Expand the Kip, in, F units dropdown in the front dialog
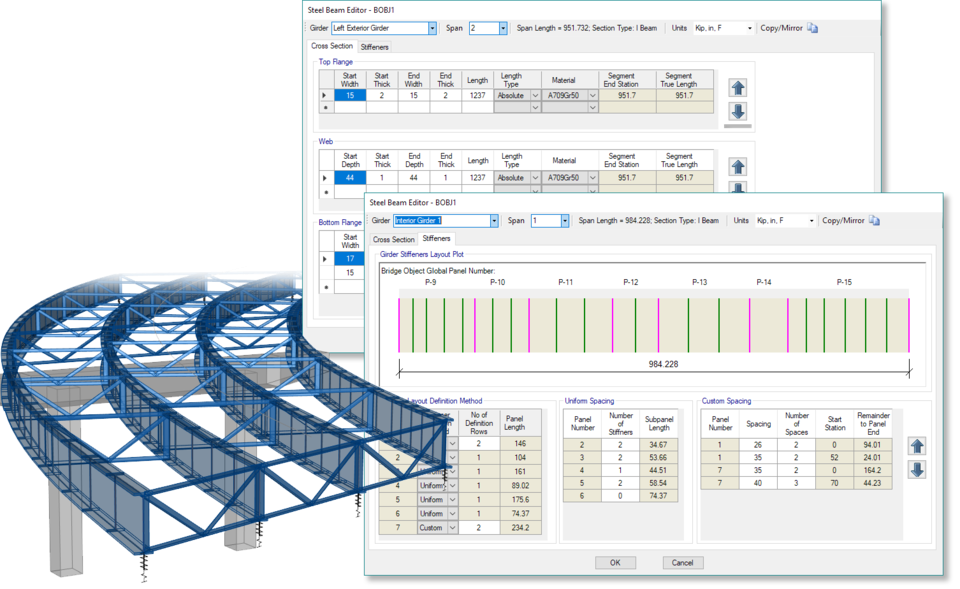The height and width of the screenshot is (589, 960). point(811,221)
